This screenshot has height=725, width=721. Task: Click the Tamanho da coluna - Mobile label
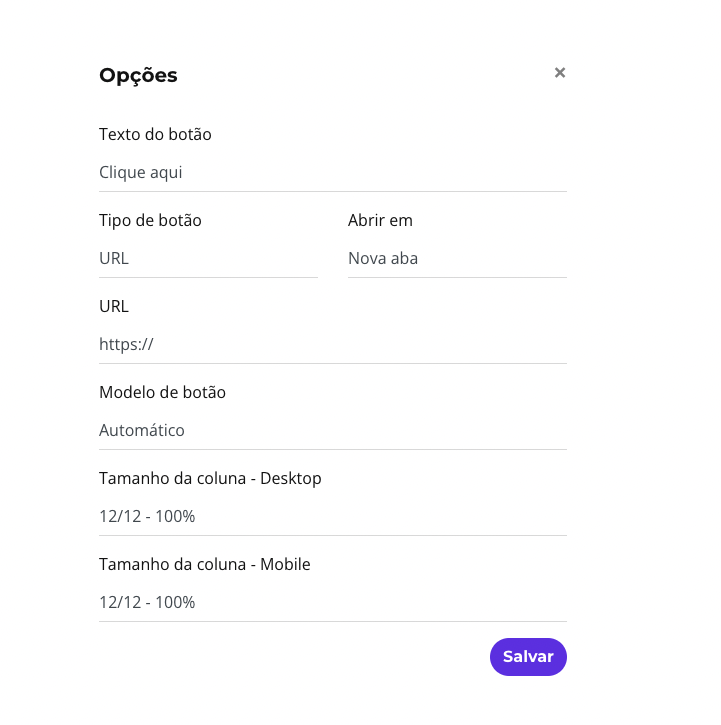[204, 564]
